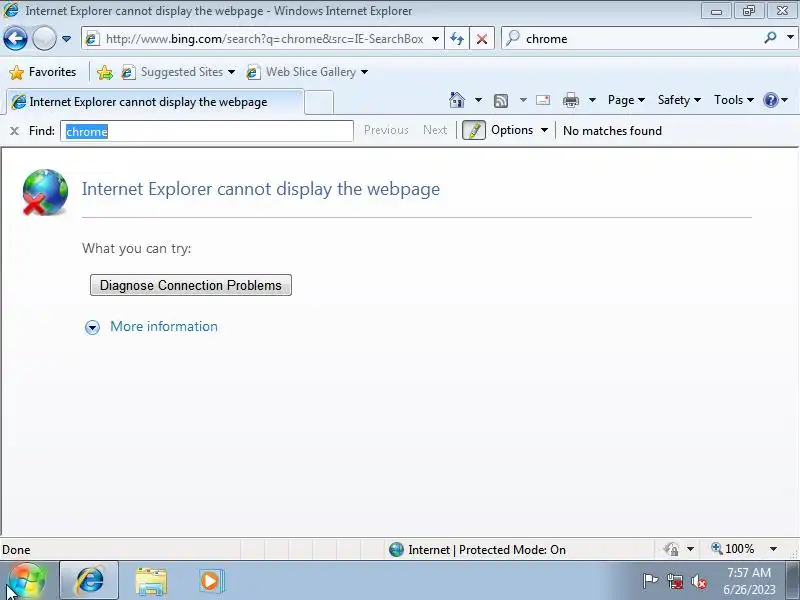Open the Help question mark menu
This screenshot has width=800, height=600.
point(775,100)
